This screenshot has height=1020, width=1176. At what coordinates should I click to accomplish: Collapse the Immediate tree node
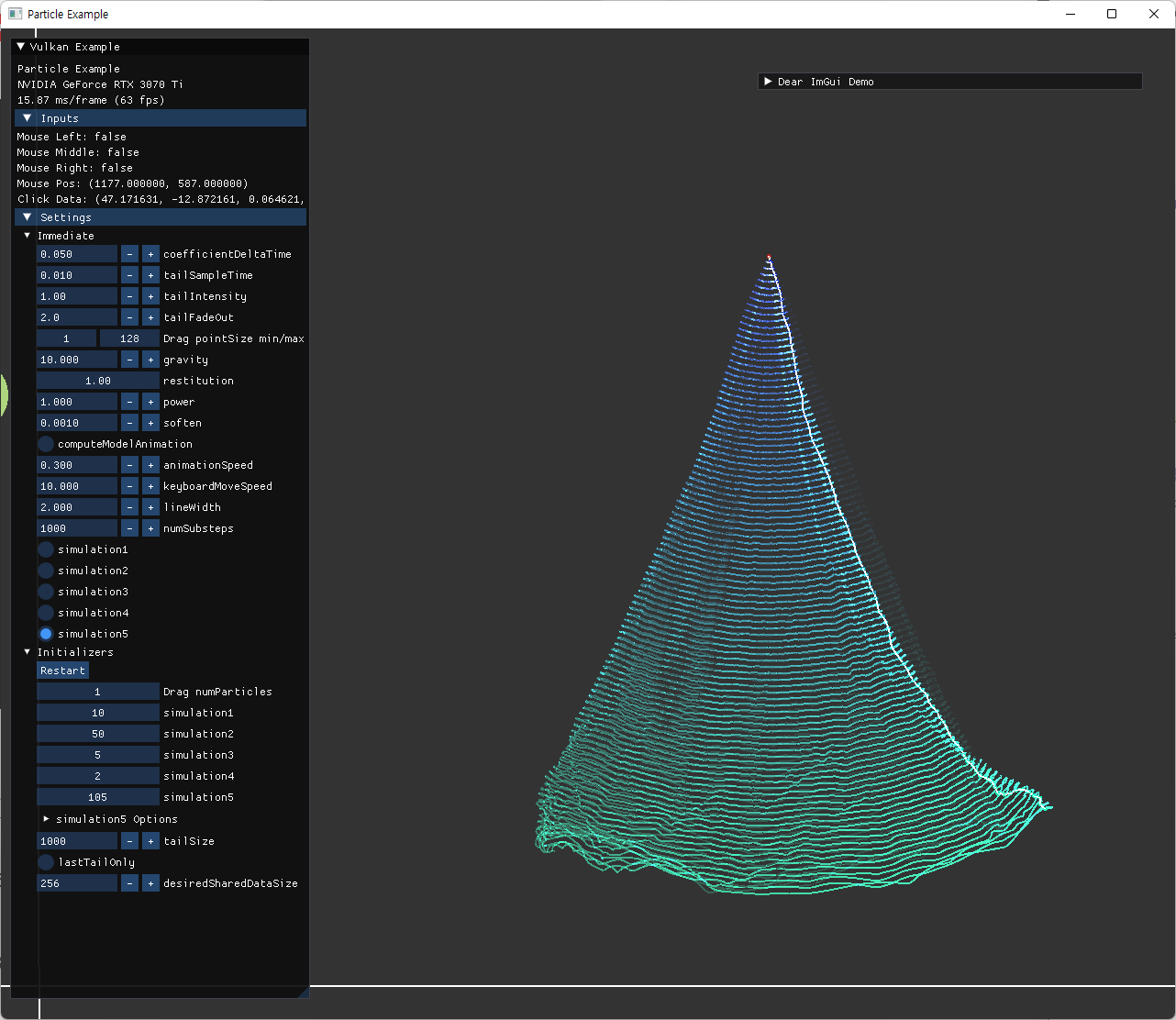coord(28,236)
